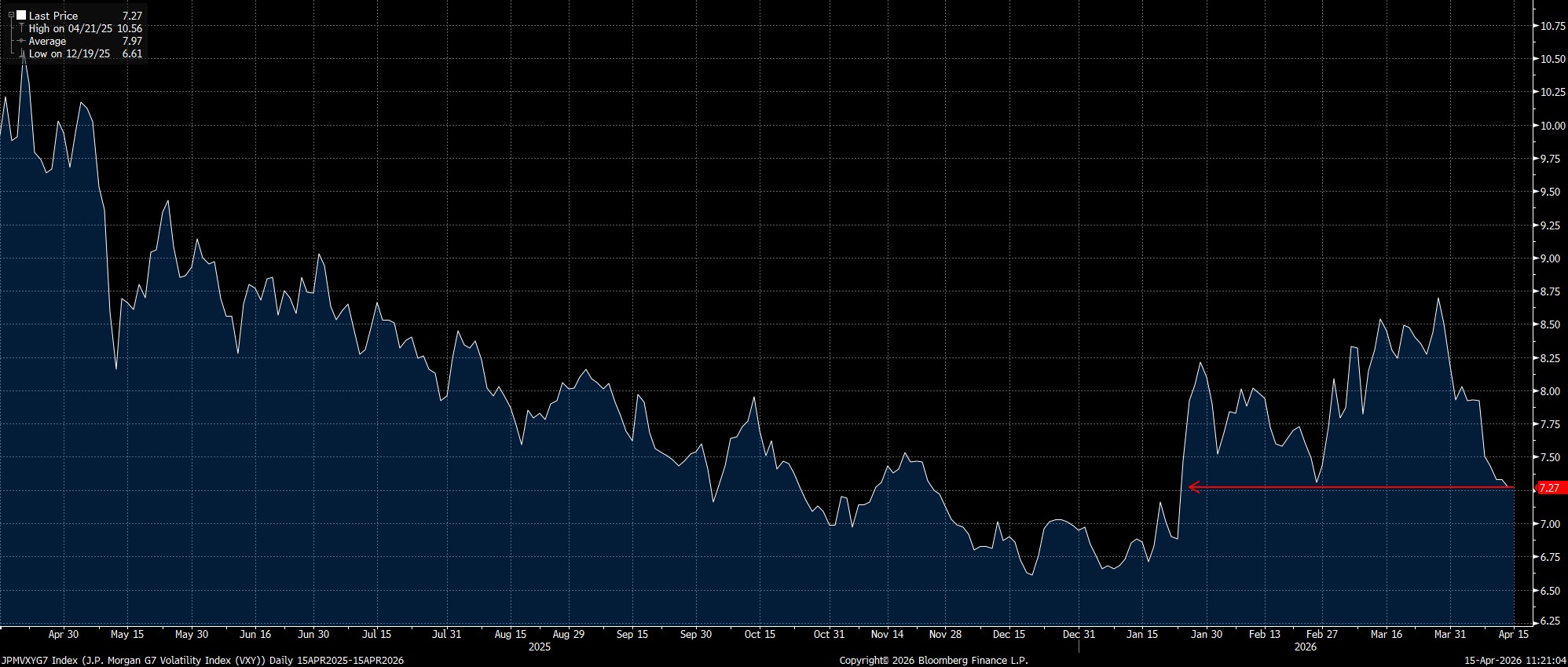
Task: Click the chart timestamp at bottom right
Action: click(x=1515, y=661)
